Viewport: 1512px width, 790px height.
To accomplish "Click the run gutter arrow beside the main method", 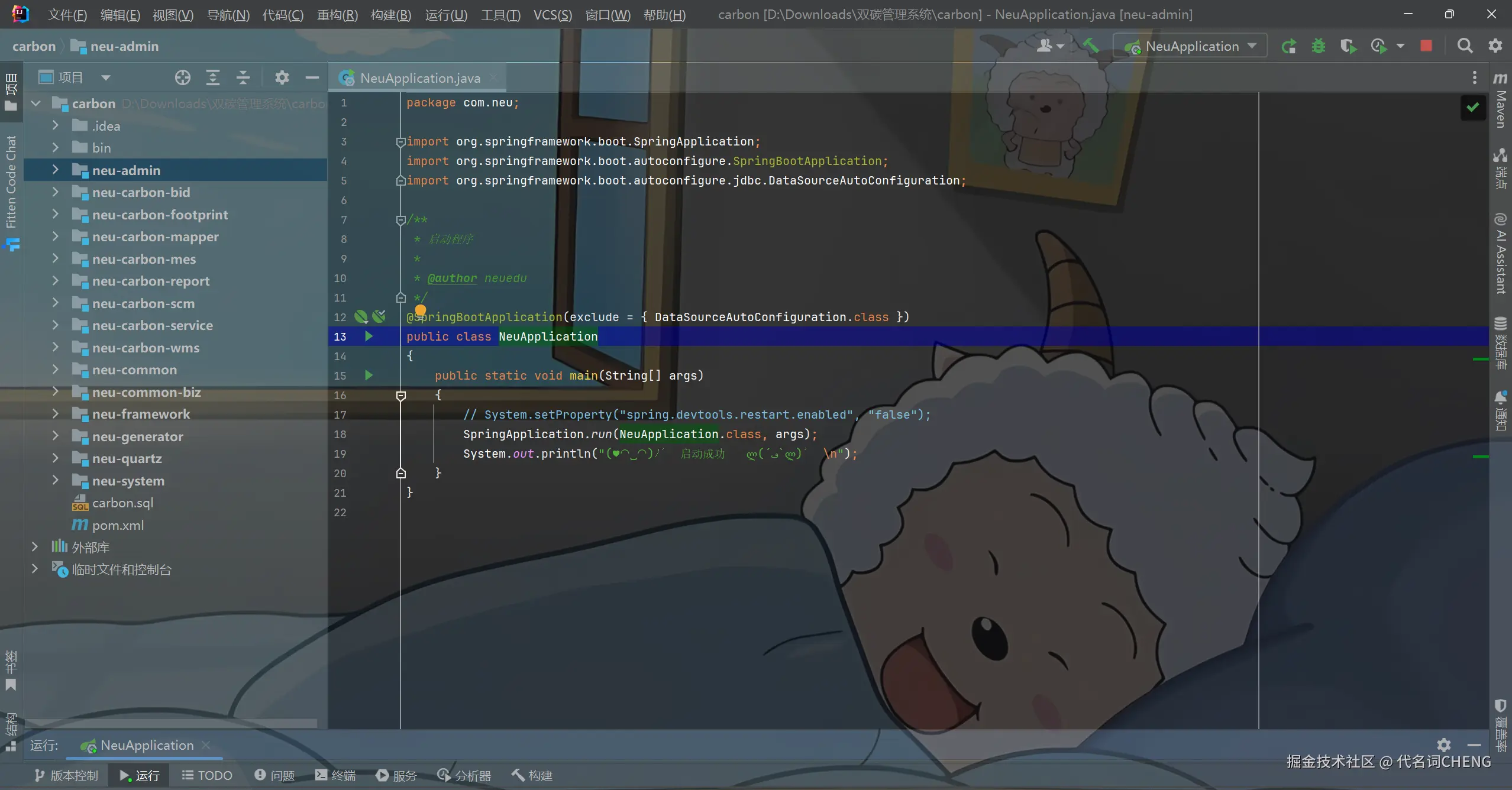I will (369, 375).
